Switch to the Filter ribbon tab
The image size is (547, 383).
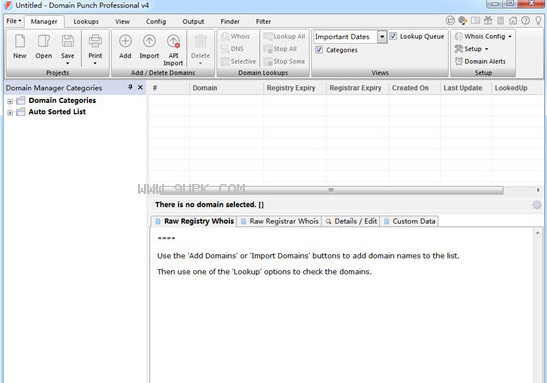(263, 22)
